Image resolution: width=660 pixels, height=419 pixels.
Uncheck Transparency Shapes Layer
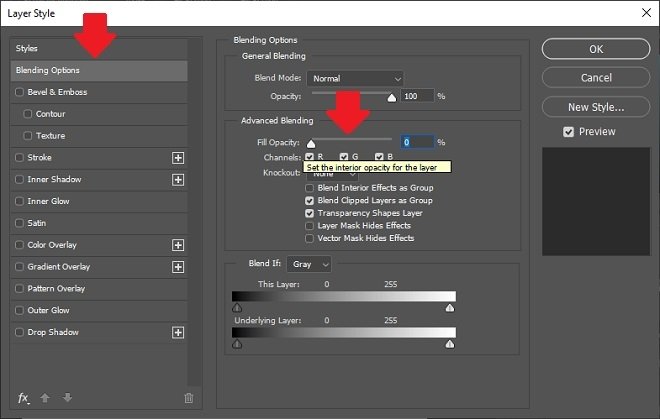coord(309,213)
